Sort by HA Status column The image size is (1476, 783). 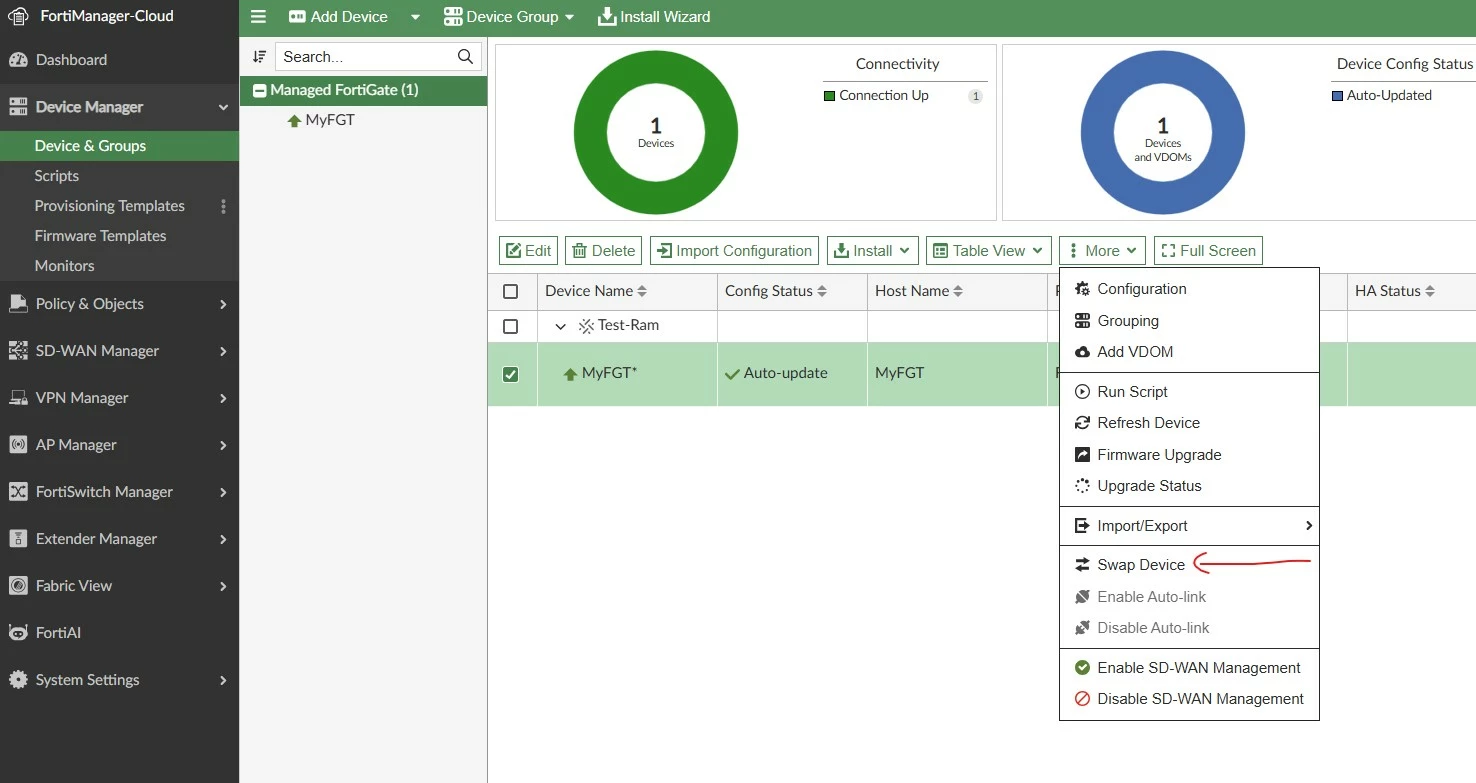(1395, 291)
